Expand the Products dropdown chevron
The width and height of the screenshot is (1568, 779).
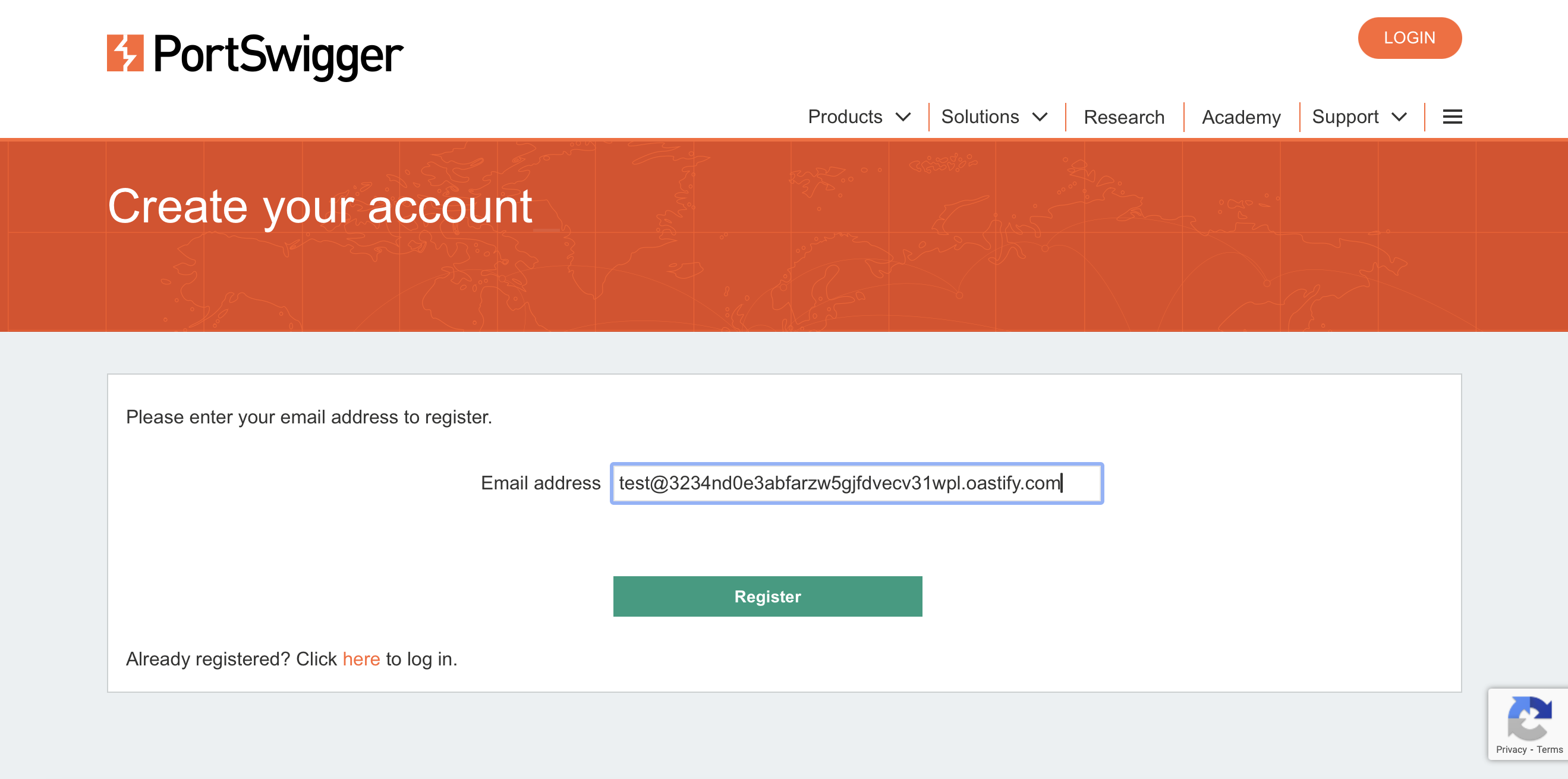pyautogui.click(x=903, y=117)
